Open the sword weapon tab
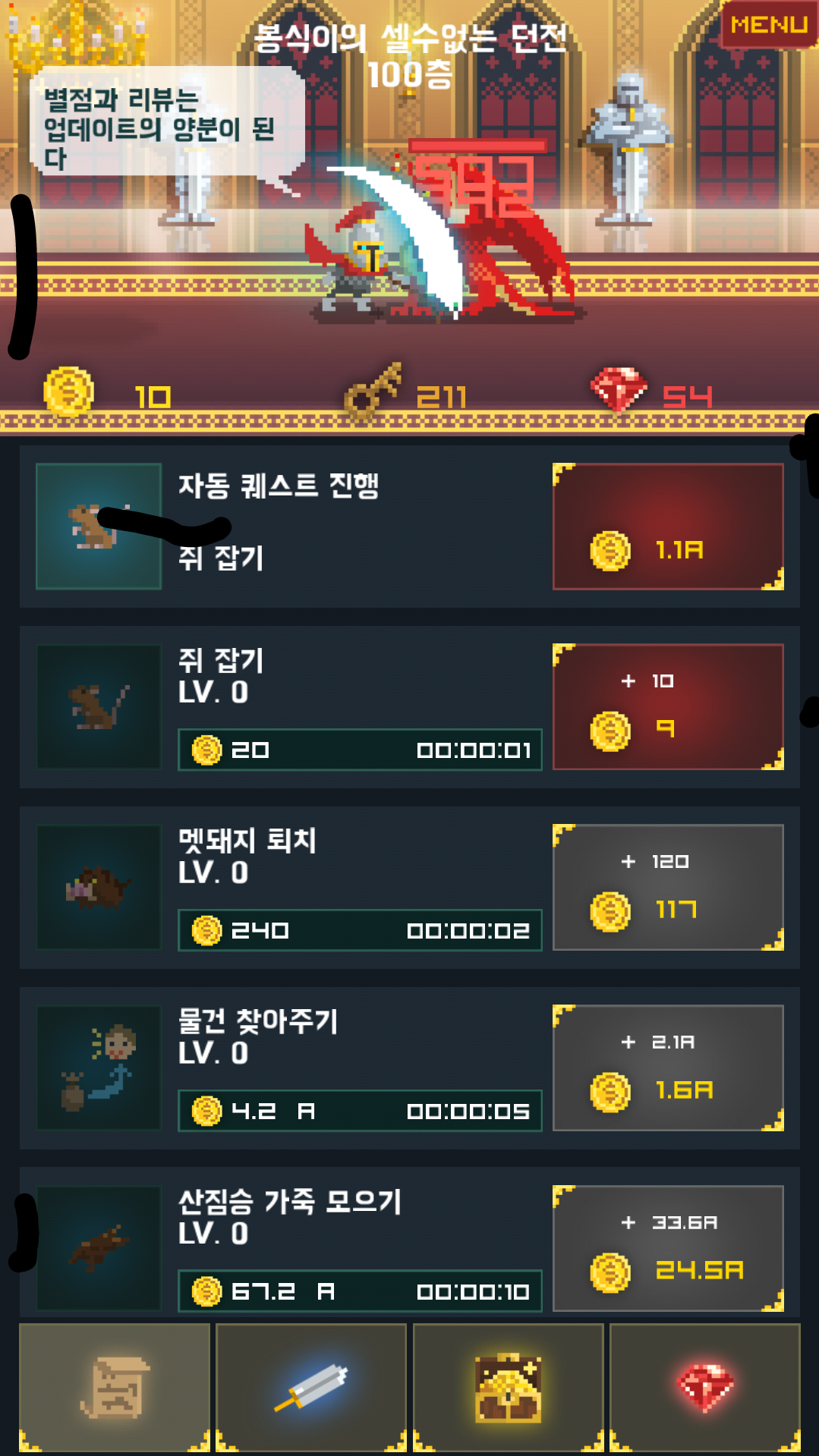 [x=311, y=1387]
